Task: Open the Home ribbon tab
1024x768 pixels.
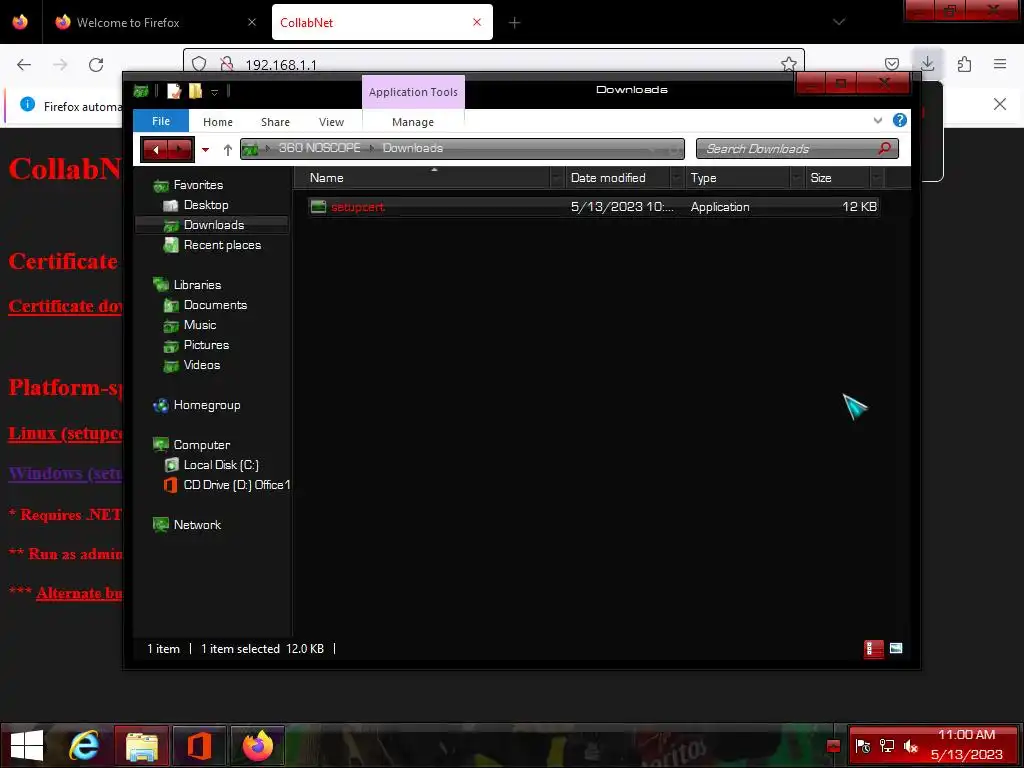Action: click(x=217, y=122)
